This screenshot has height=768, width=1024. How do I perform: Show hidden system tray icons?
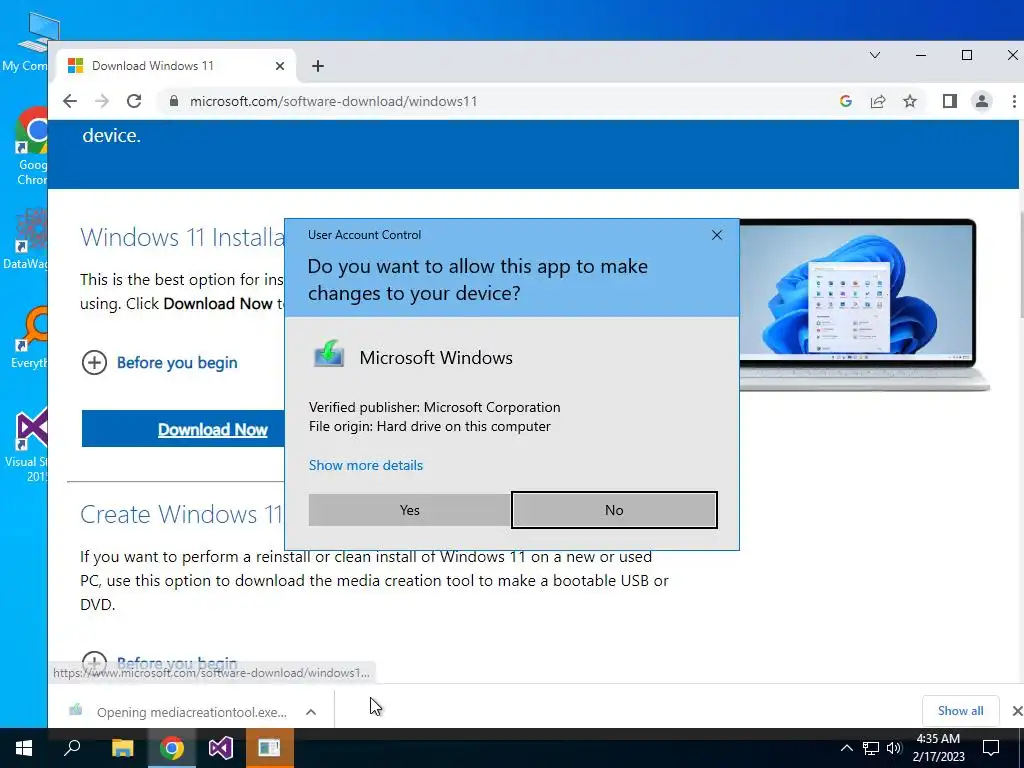(846, 748)
